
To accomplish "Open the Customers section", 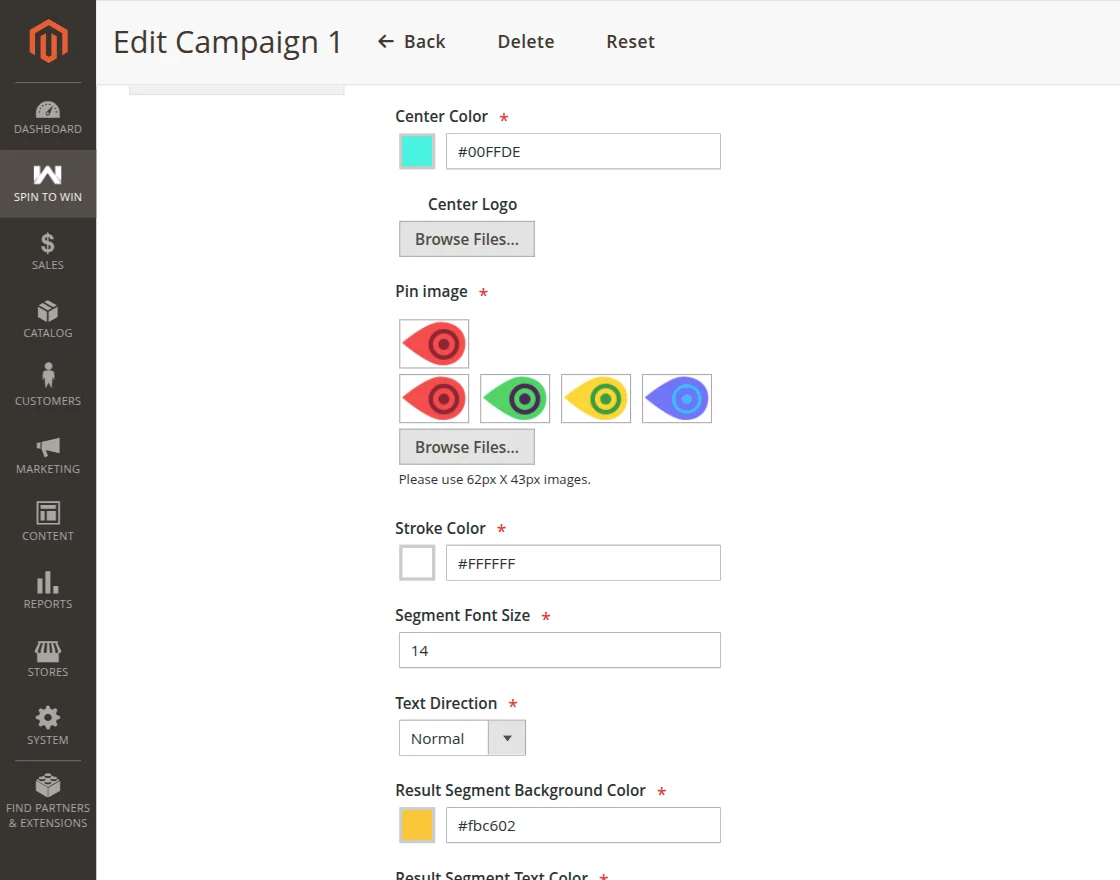I will point(47,386).
